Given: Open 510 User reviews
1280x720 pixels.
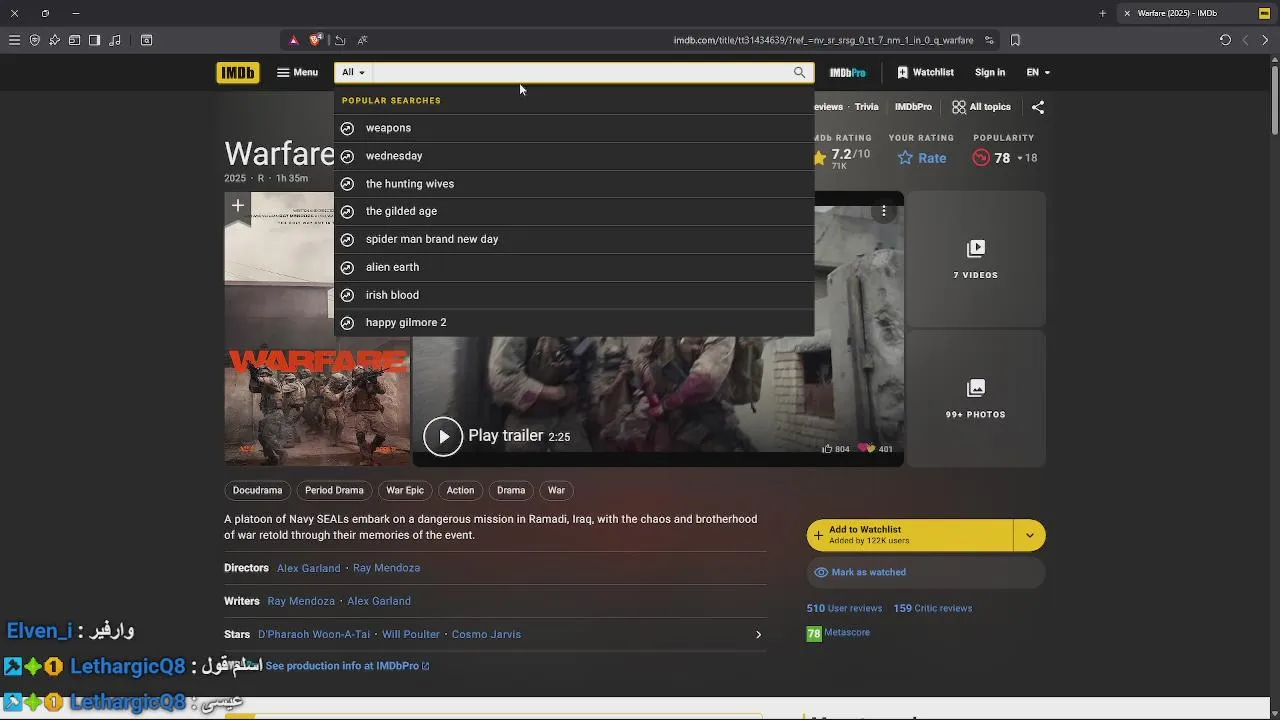Looking at the screenshot, I should point(844,608).
